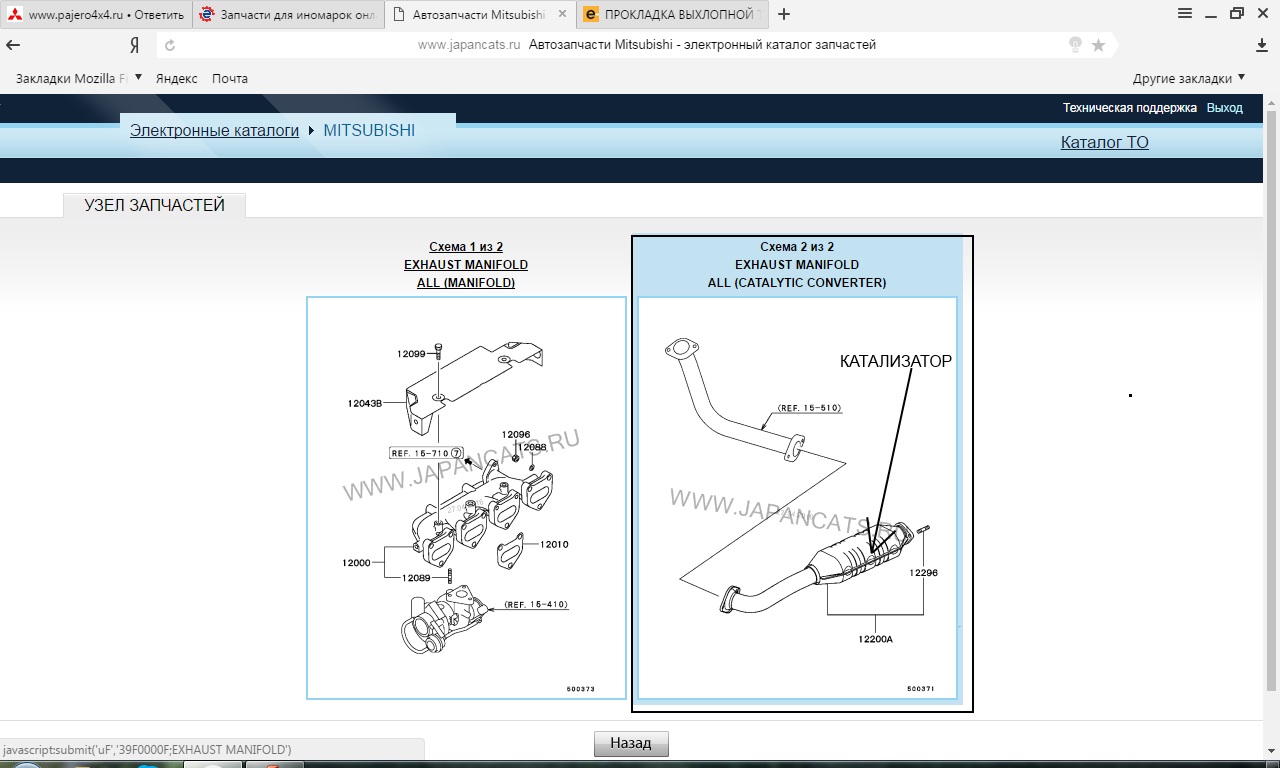This screenshot has height=768, width=1280.
Task: Expand the Закладки Mozilla bookmarks folder
Action: click(78, 78)
